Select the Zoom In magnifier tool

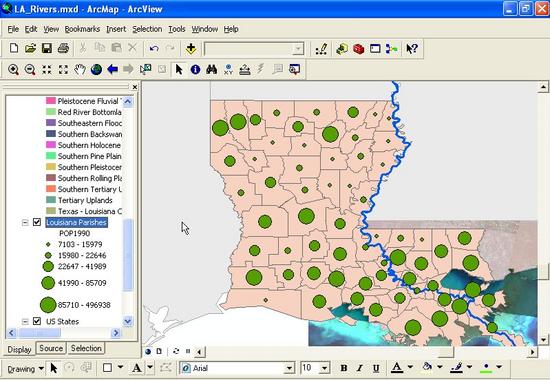pos(13,69)
